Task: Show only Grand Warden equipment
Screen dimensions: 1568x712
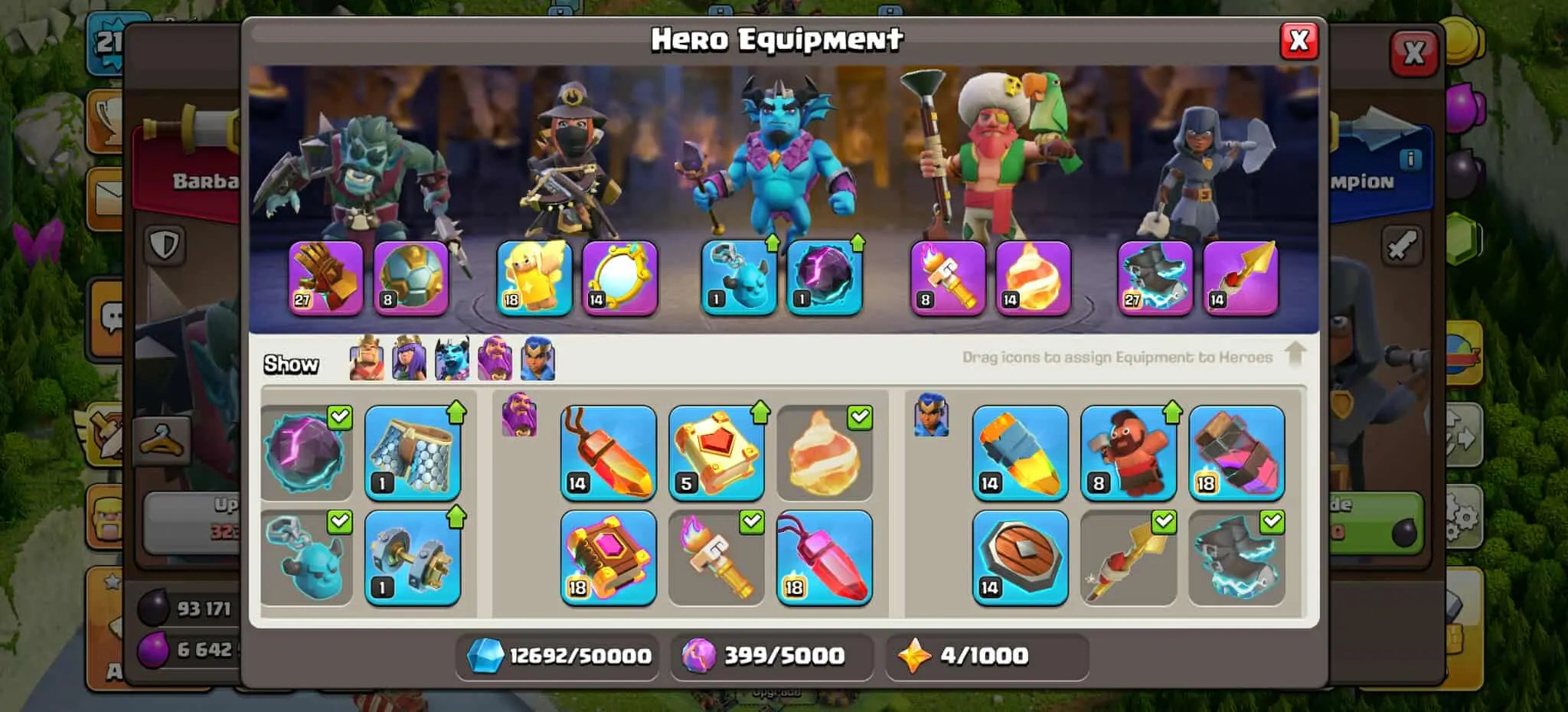Action: coord(495,358)
